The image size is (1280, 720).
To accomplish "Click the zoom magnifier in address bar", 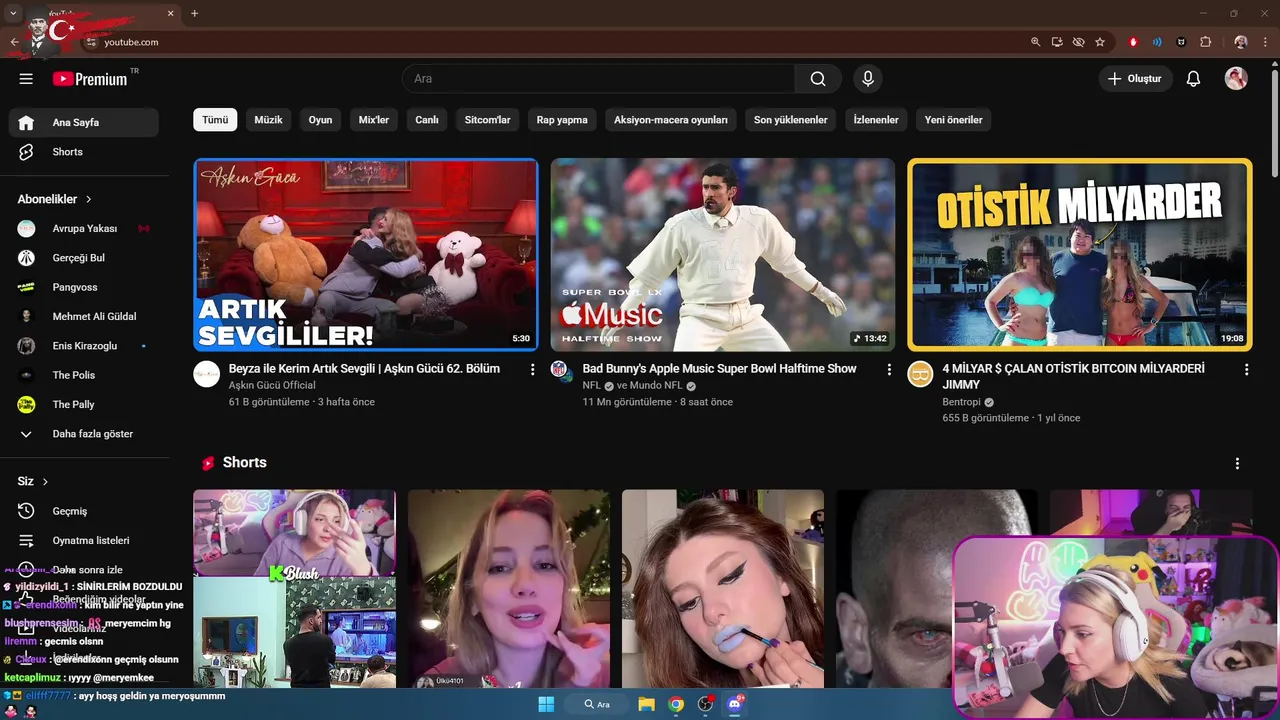I will [1036, 42].
